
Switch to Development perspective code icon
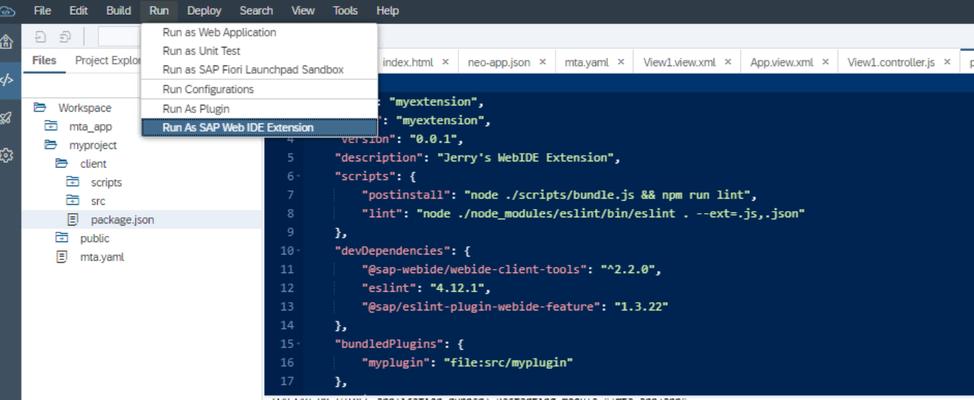tap(6, 80)
